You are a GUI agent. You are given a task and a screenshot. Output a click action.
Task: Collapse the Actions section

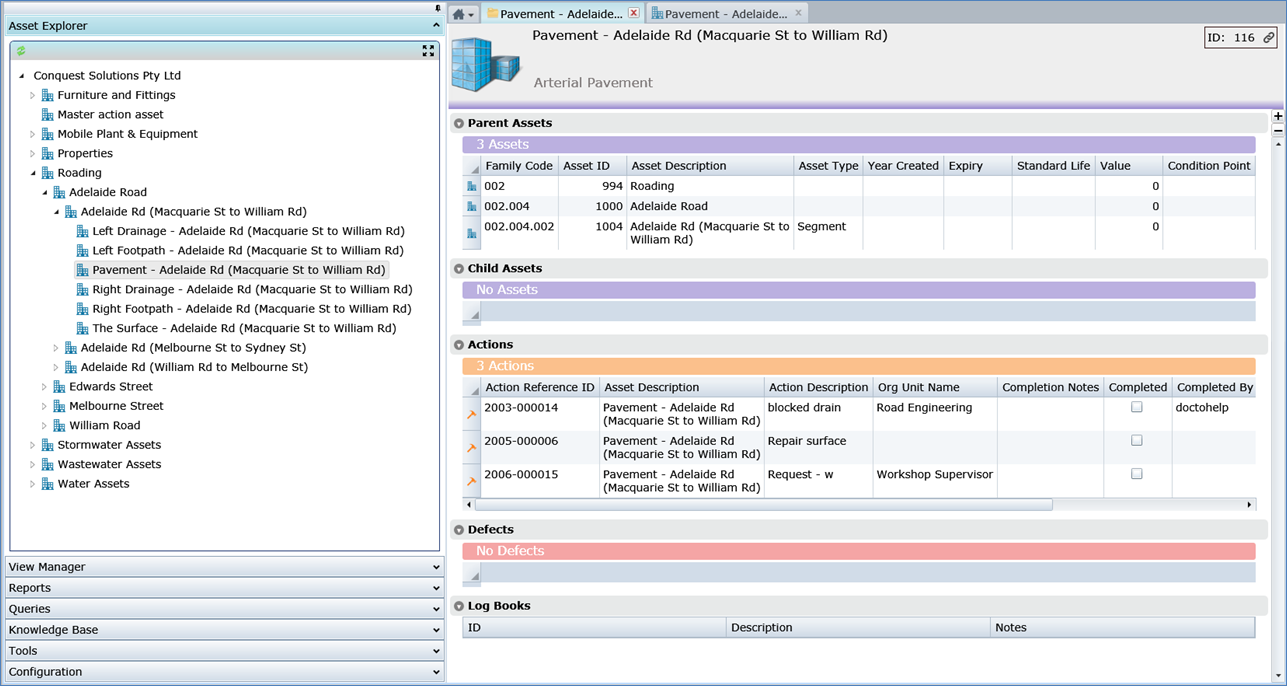459,345
